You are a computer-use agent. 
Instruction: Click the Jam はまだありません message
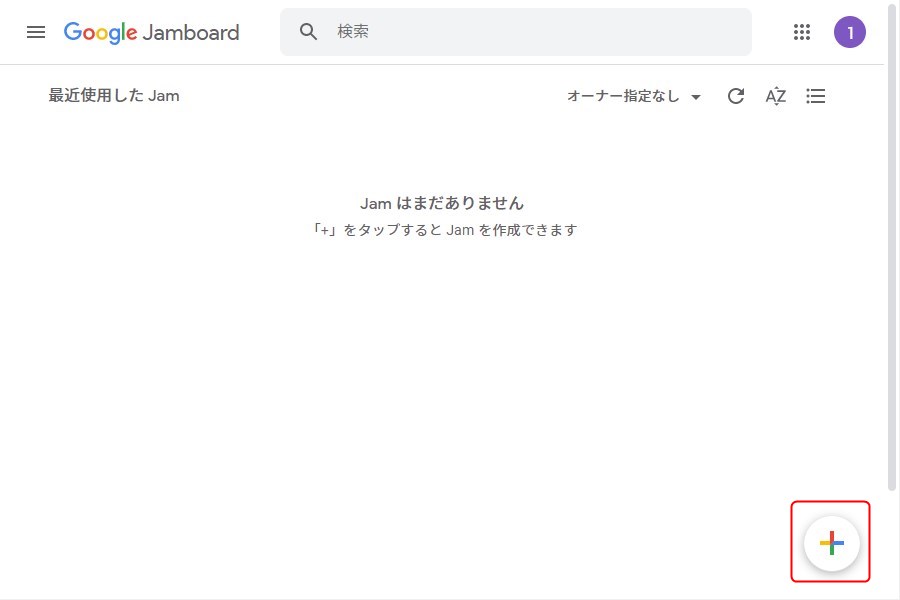click(x=442, y=203)
